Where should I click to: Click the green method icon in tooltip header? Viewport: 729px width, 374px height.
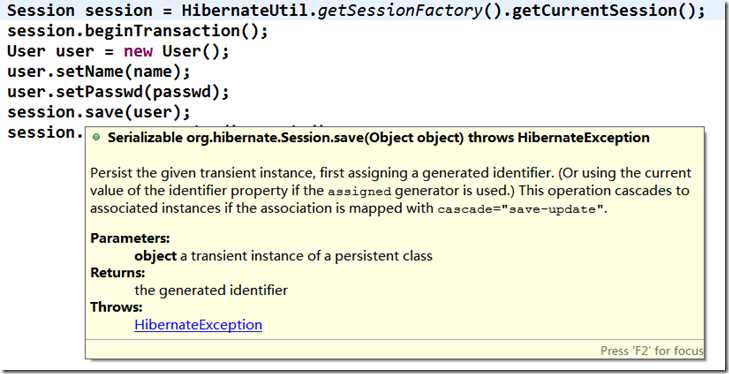tap(96, 138)
